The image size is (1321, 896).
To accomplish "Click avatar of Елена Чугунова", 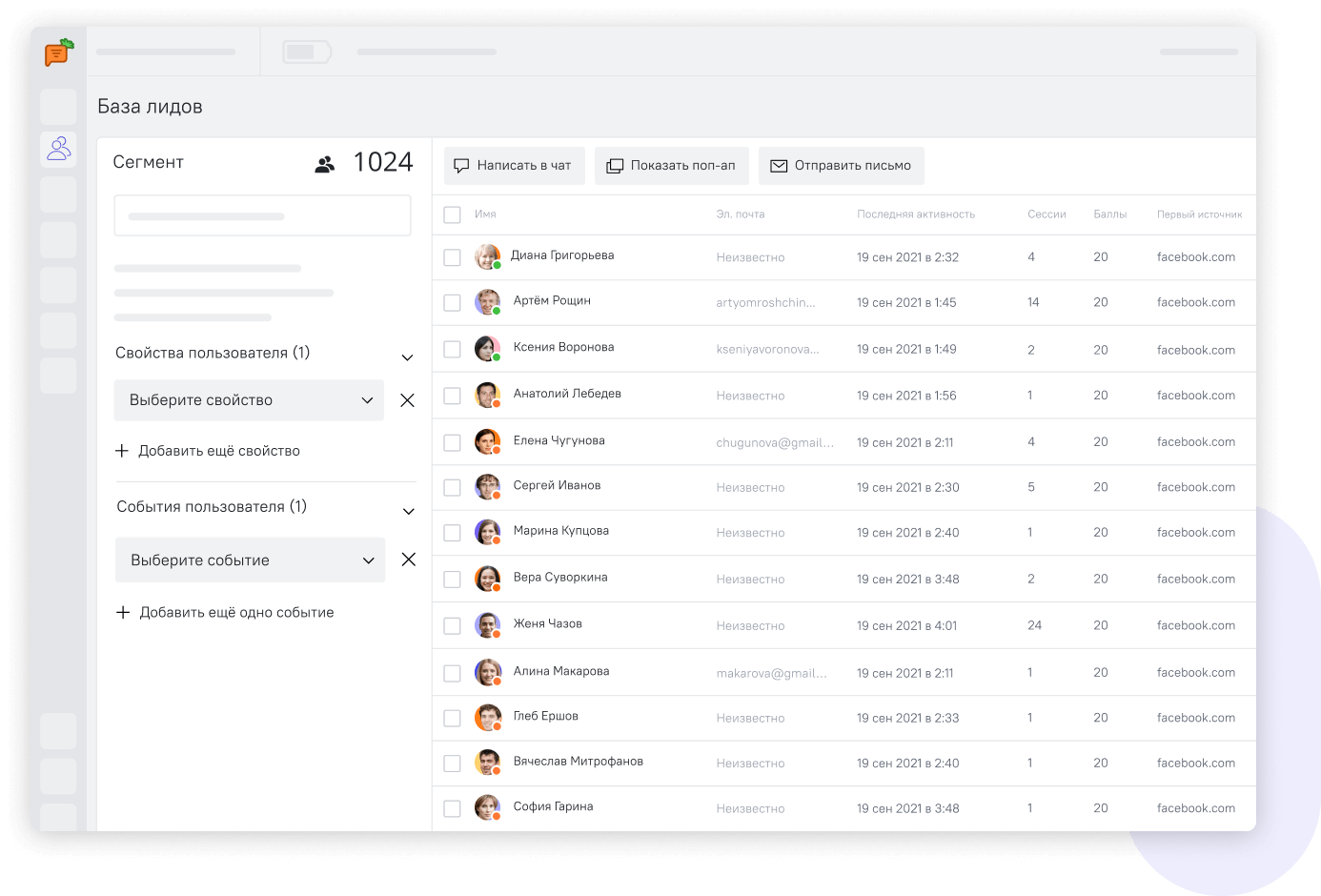I will 488,441.
